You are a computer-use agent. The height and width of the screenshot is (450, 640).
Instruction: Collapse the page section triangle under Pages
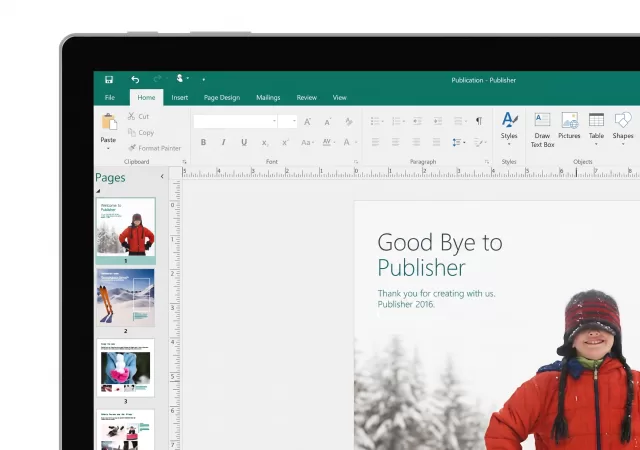pos(98,191)
